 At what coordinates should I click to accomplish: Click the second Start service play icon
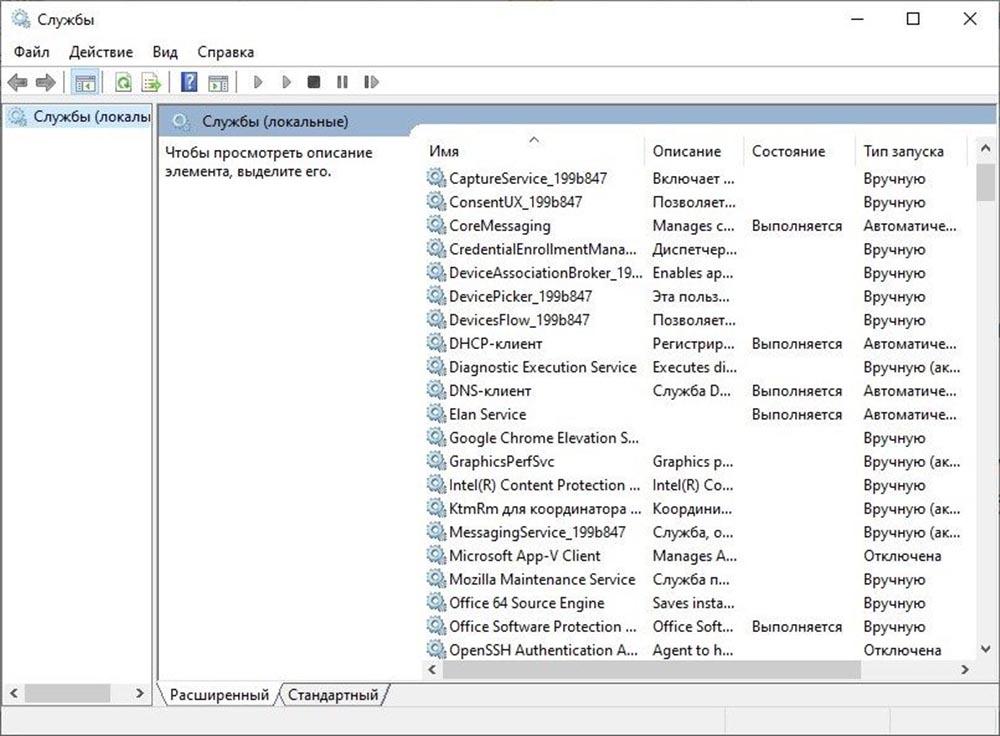(x=286, y=82)
